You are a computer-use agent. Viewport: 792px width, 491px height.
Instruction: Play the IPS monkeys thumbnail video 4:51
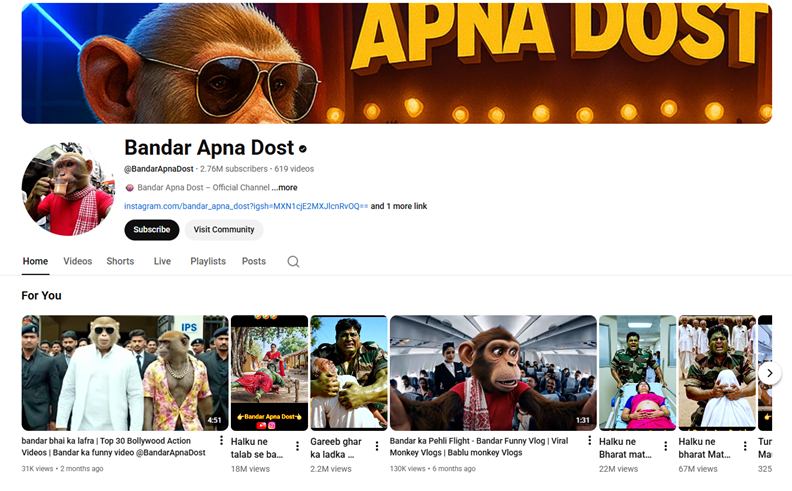[125, 373]
